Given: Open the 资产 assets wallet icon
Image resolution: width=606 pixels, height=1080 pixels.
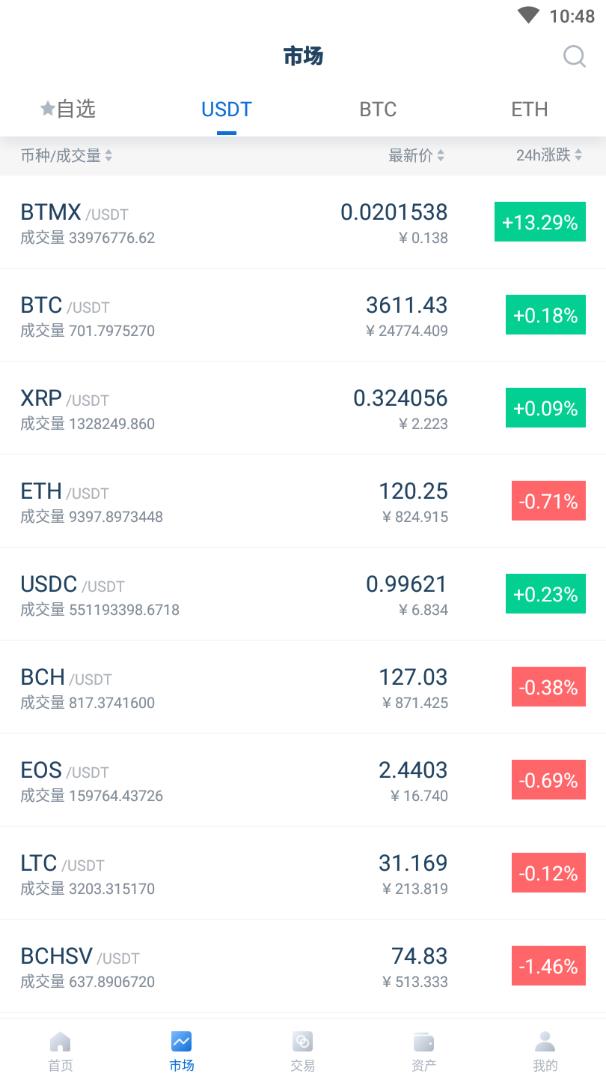Looking at the screenshot, I should pyautogui.click(x=424, y=1041).
